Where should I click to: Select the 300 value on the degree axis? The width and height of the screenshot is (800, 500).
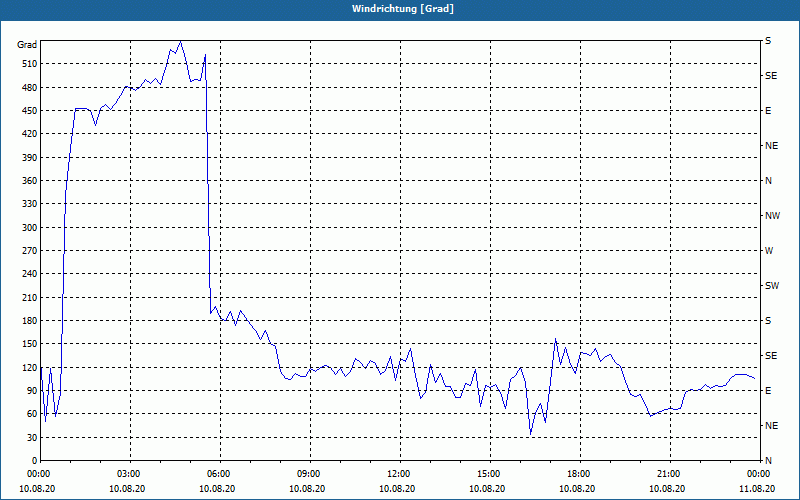[x=30, y=228]
